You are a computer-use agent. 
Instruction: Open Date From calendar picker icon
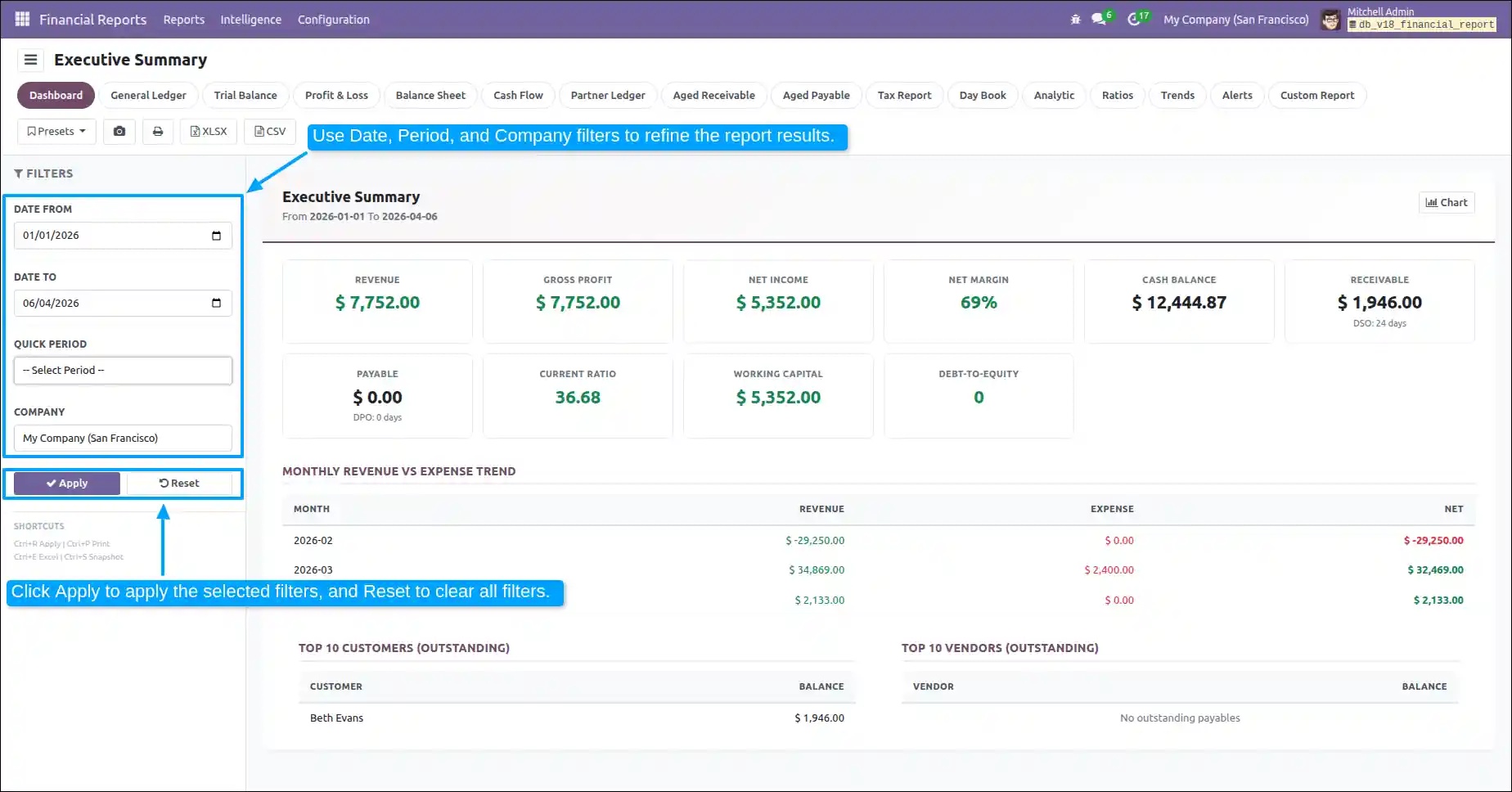tap(216, 236)
